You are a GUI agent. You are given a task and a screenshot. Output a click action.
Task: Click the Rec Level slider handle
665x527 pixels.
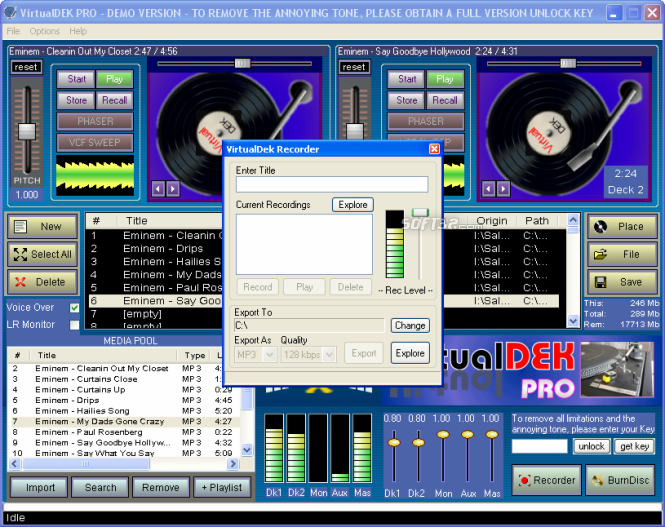tap(420, 212)
